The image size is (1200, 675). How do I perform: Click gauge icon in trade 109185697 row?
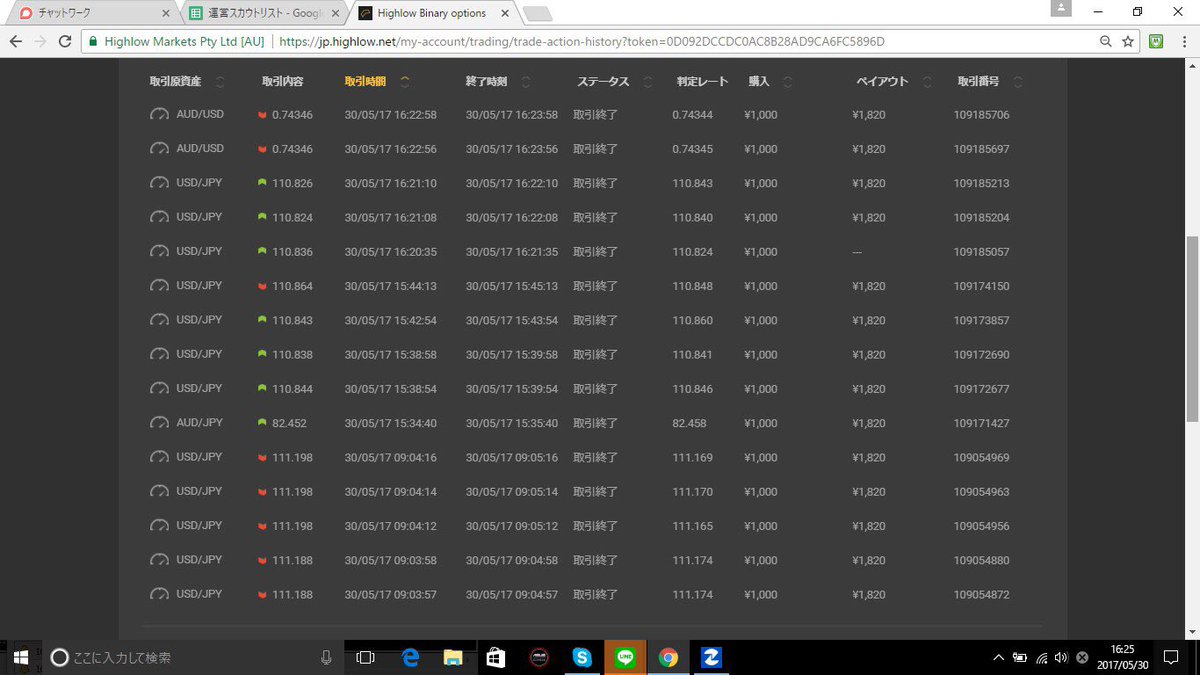tap(159, 149)
